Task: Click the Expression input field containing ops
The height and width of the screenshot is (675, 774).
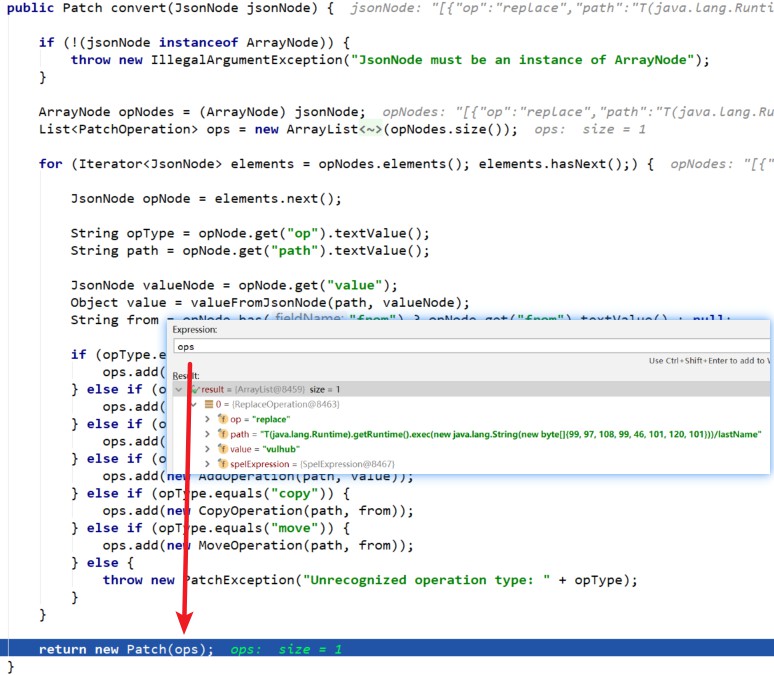Action: (x=471, y=347)
